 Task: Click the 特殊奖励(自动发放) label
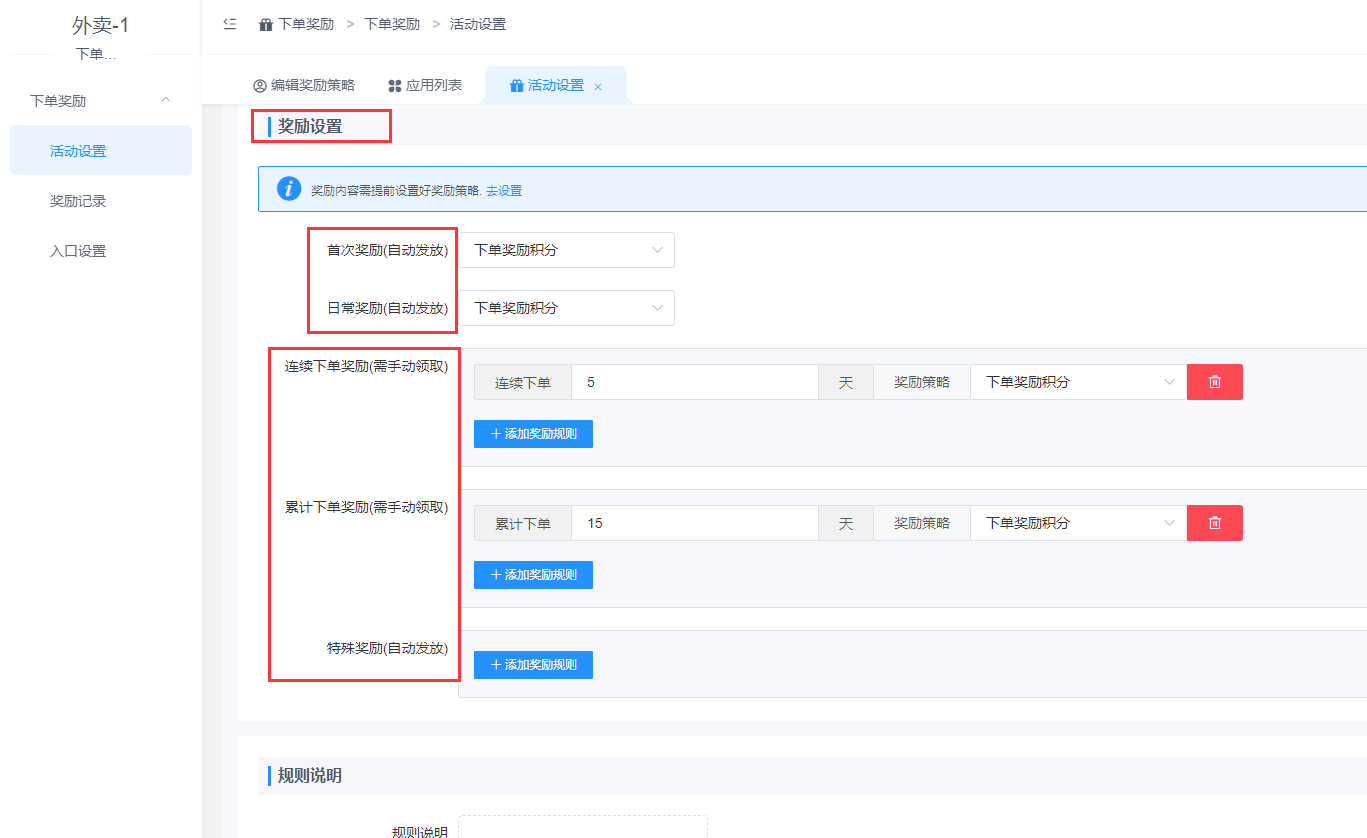point(387,648)
